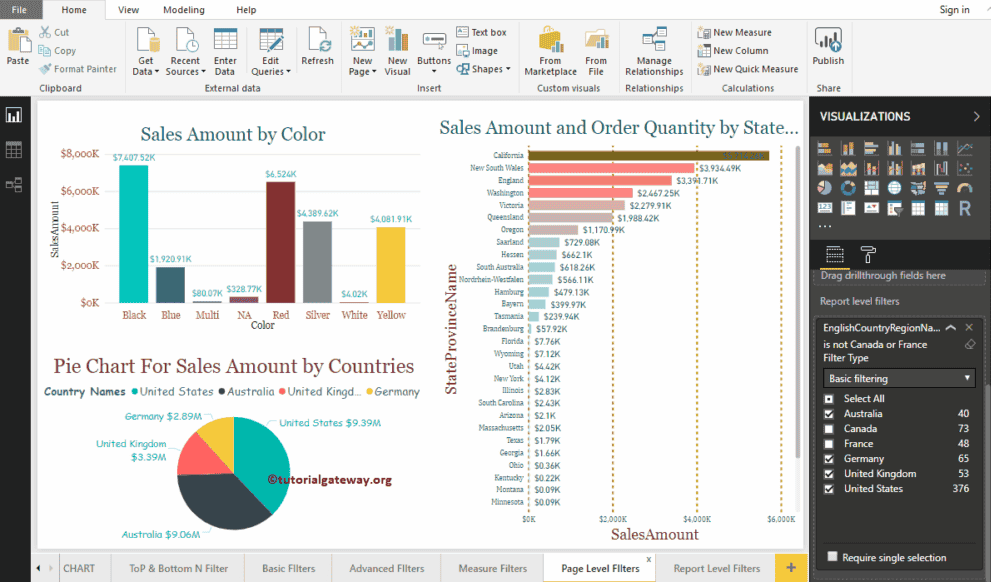The width and height of the screenshot is (991, 582).
Task: Select the treemap visualization icon
Action: [871, 187]
